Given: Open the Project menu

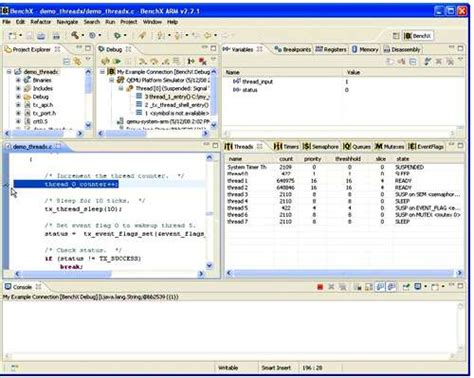Looking at the screenshot, I should (129, 22).
